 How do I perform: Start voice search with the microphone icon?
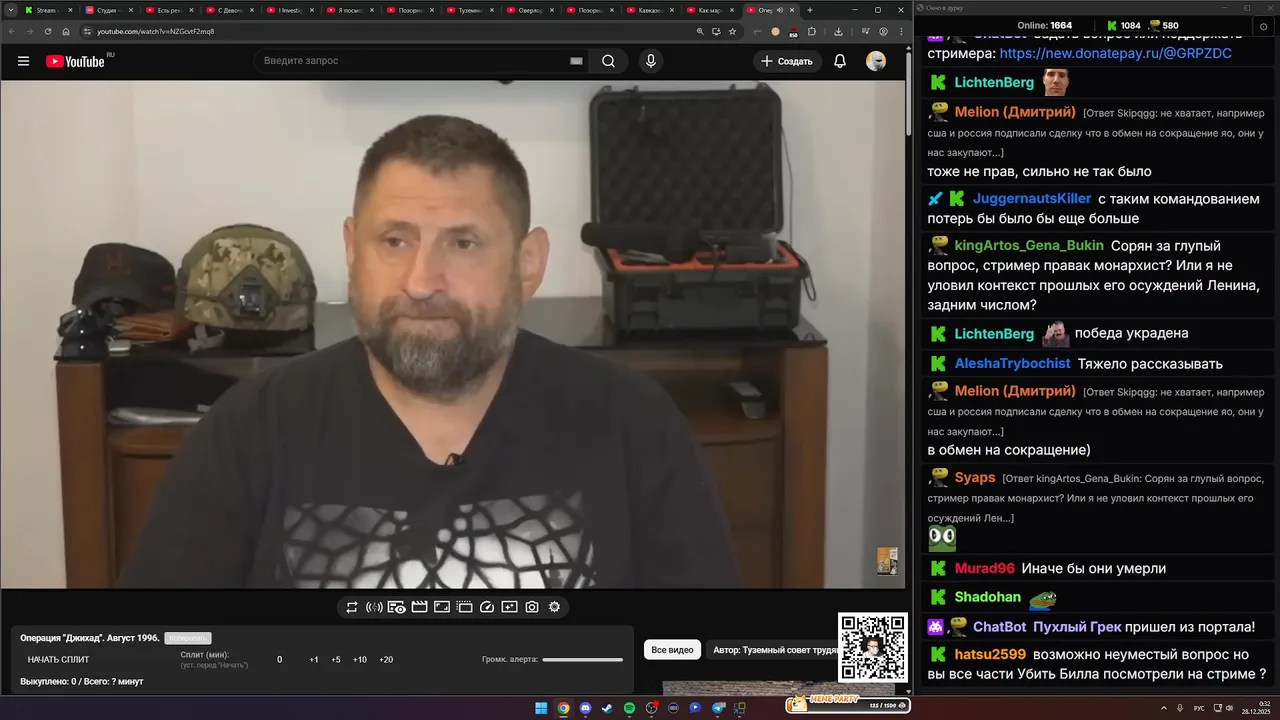click(x=651, y=61)
